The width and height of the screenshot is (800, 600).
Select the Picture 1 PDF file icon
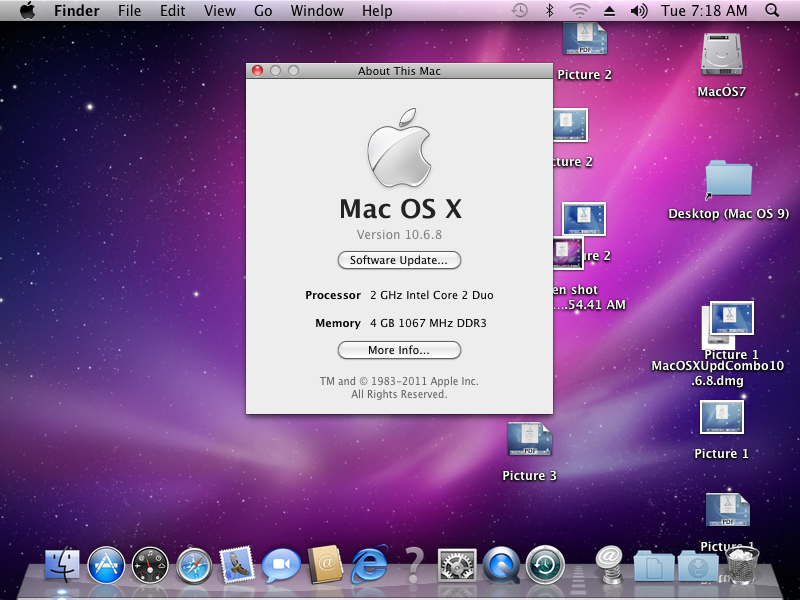point(728,510)
